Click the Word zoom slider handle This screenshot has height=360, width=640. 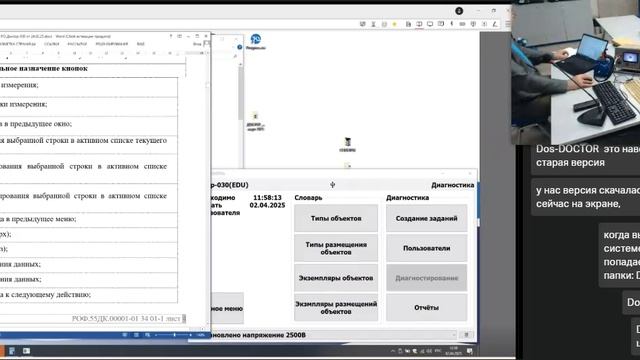tap(174, 335)
